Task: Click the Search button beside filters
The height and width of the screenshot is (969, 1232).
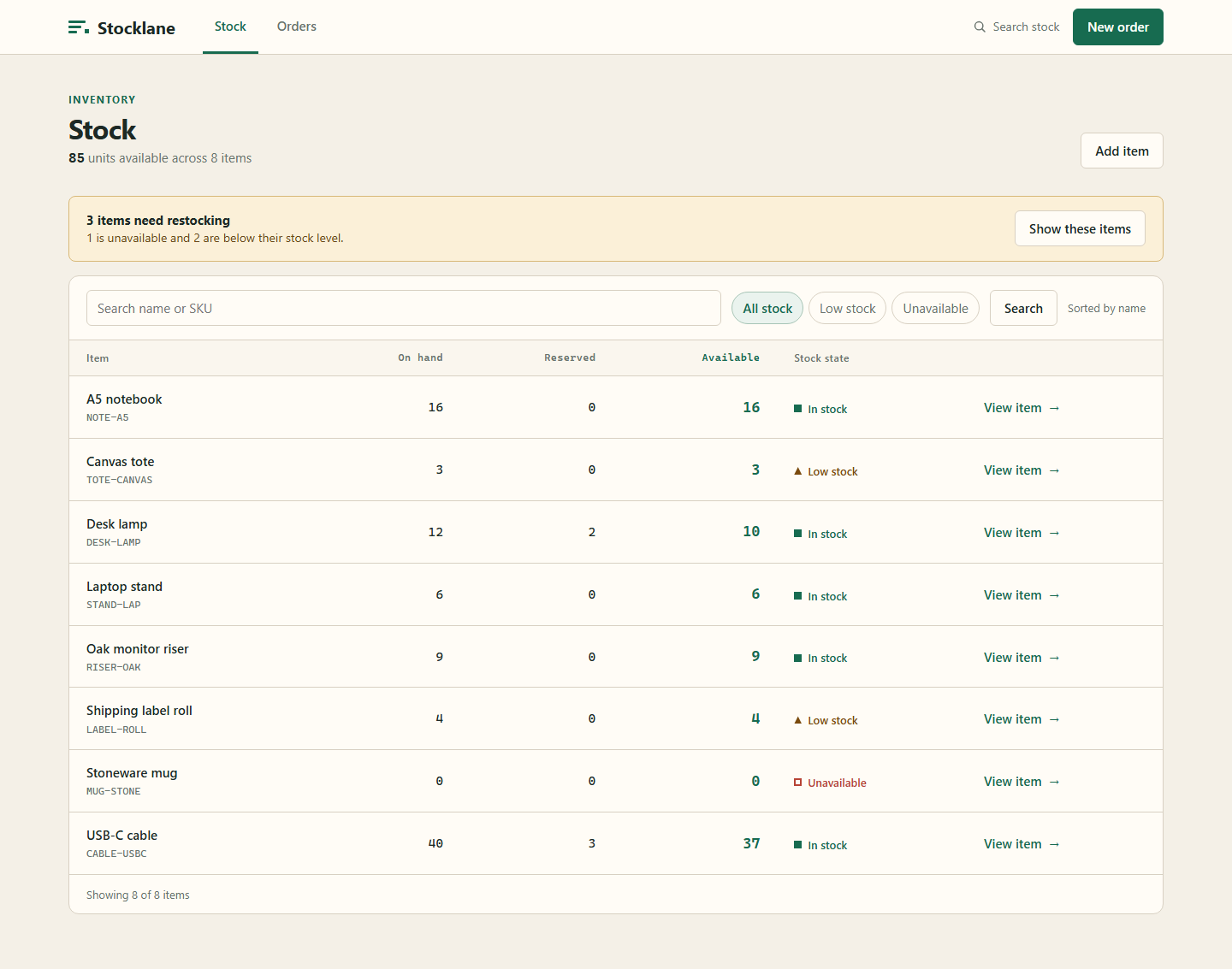Action: pyautogui.click(x=1023, y=308)
